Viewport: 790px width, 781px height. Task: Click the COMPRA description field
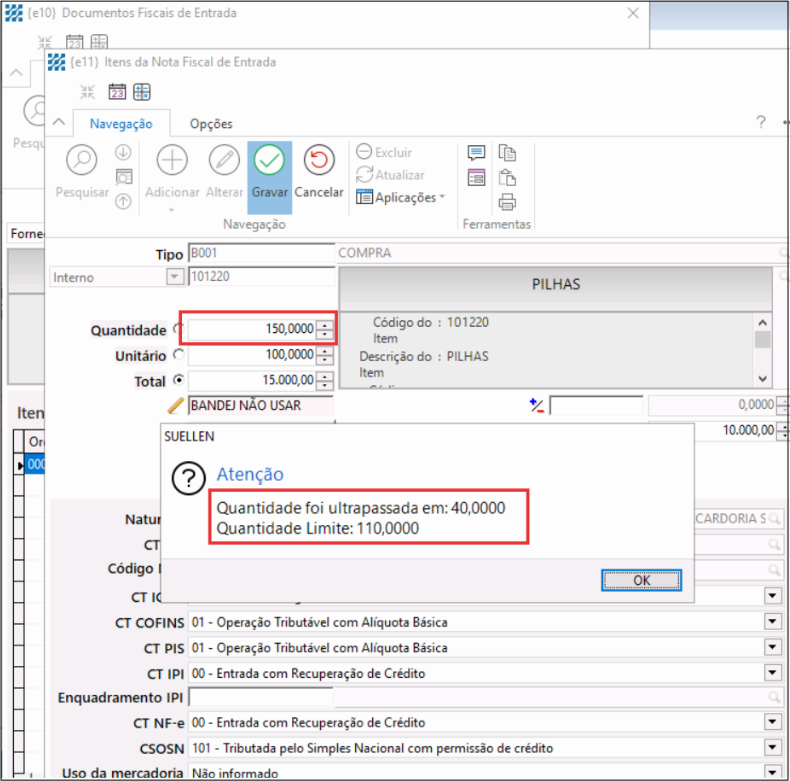(x=557, y=252)
